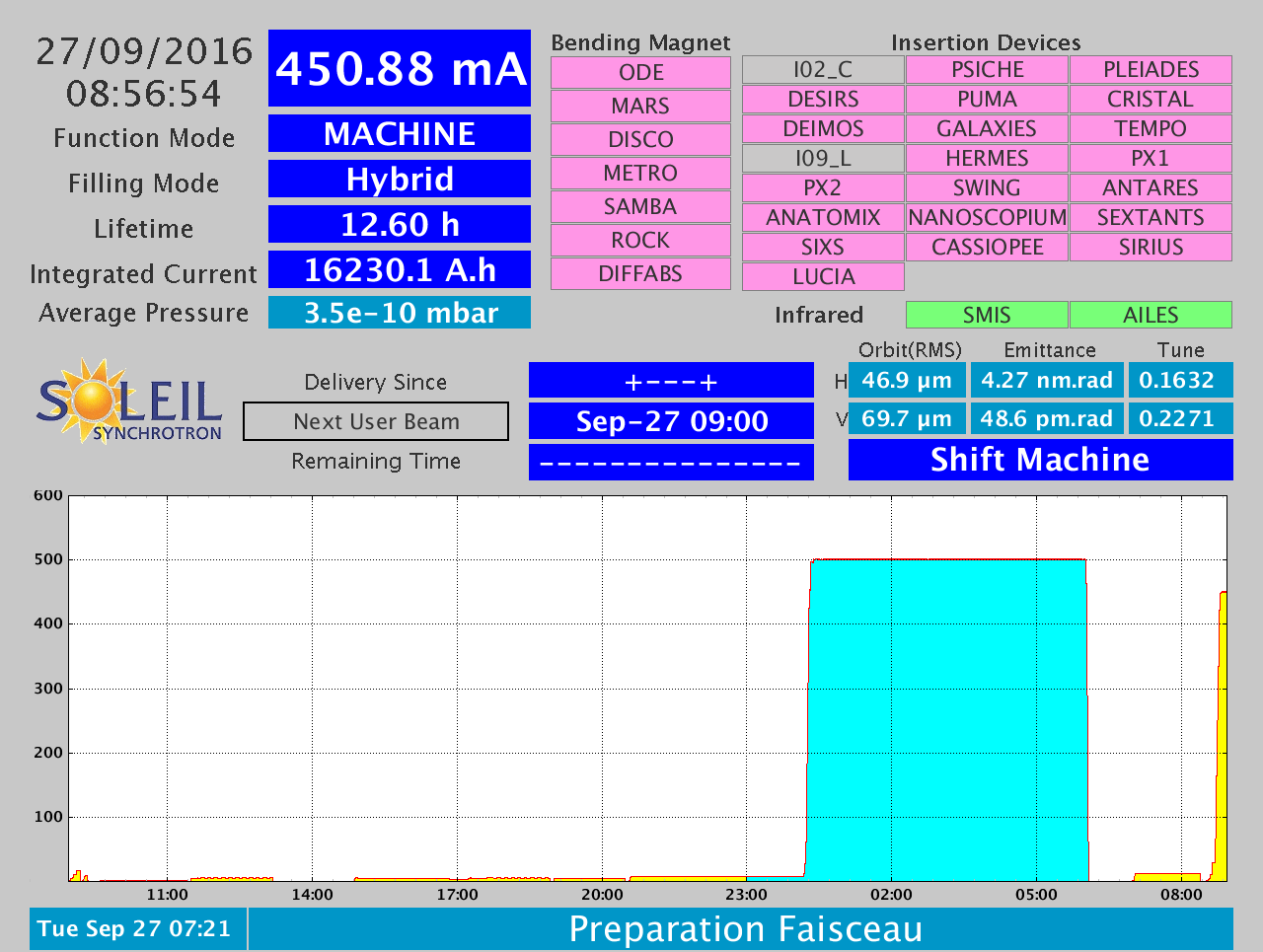Select the 48.6 pm.rad emittance value
Image resolution: width=1263 pixels, height=952 pixels.
click(x=1047, y=418)
